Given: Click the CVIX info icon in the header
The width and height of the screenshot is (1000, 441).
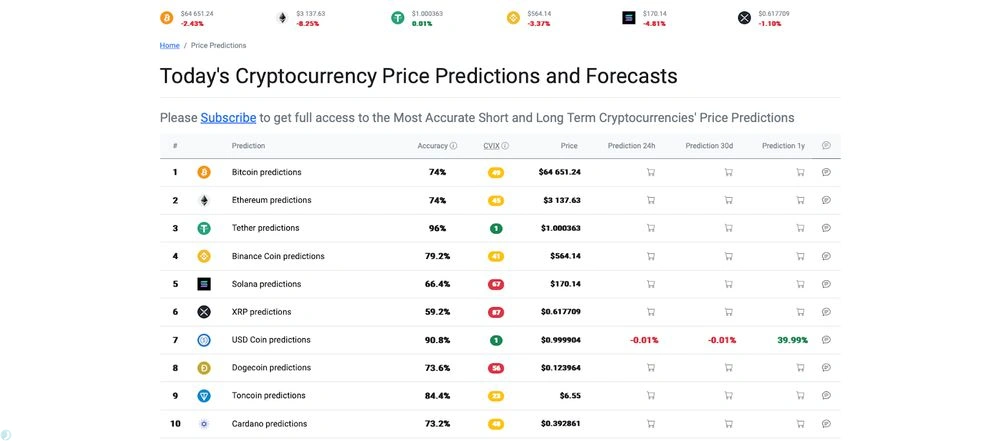Looking at the screenshot, I should point(505,146).
